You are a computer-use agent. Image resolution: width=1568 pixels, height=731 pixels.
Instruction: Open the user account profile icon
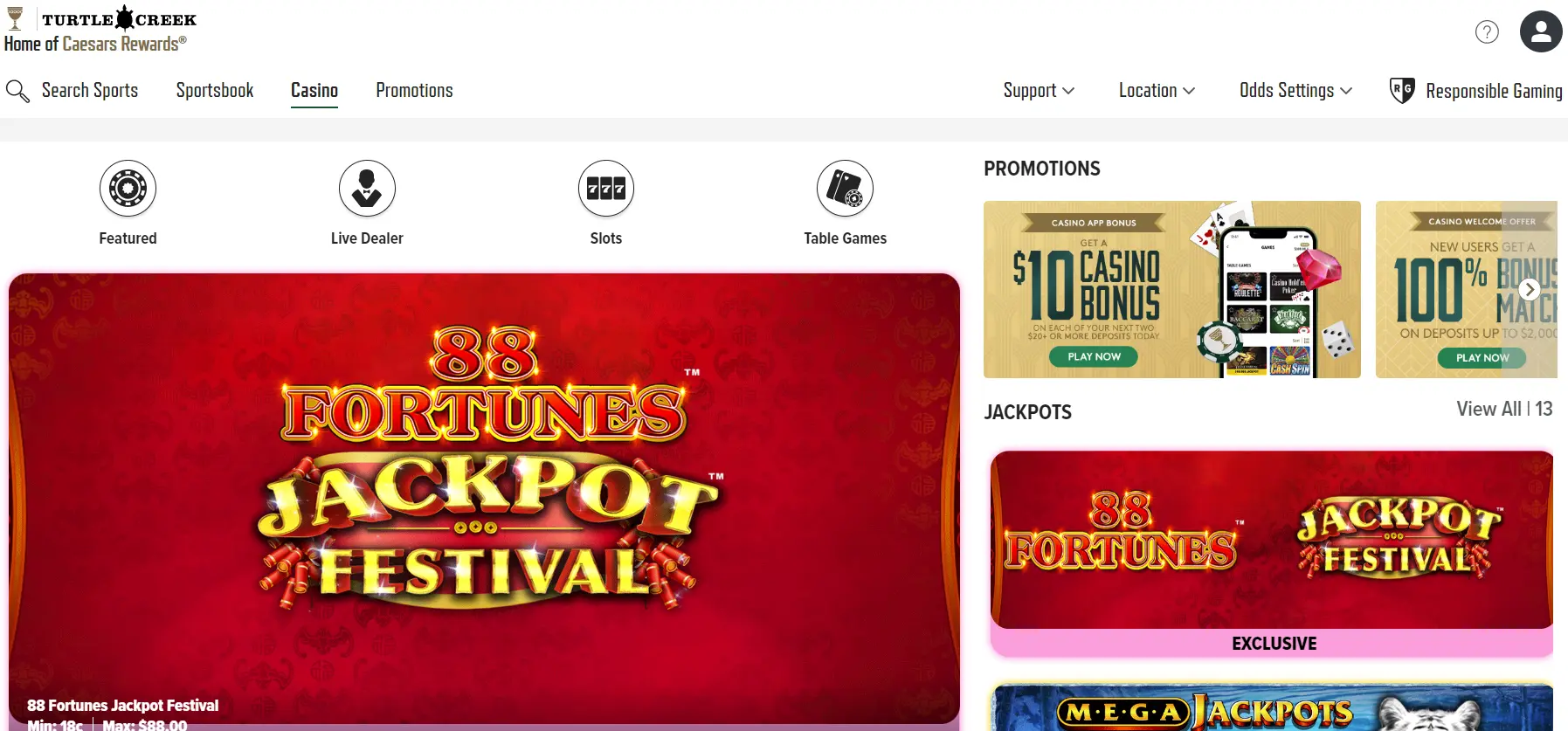click(x=1541, y=31)
